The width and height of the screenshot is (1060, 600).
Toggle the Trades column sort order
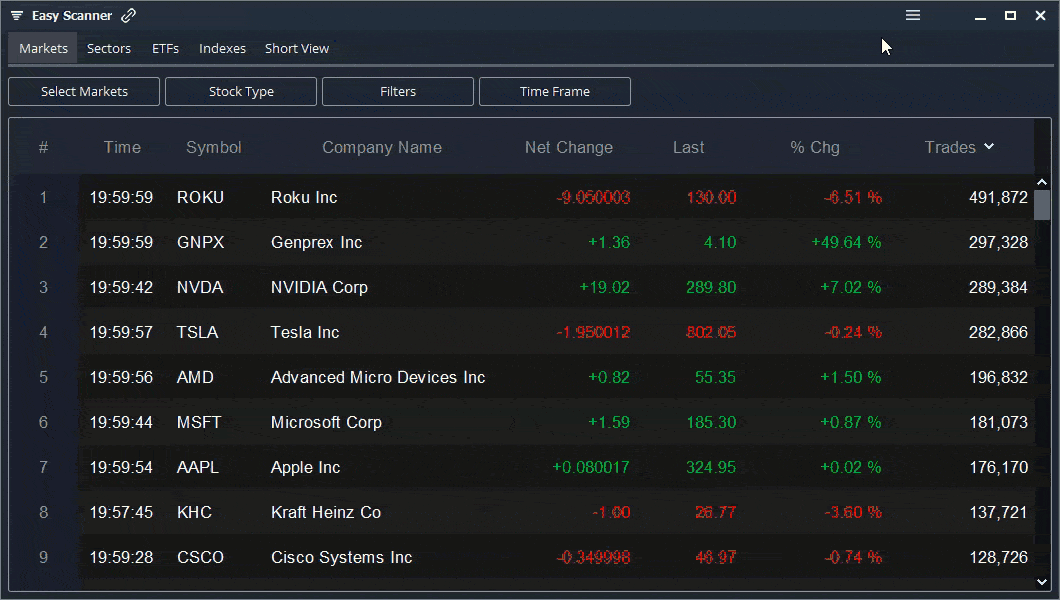(951, 147)
